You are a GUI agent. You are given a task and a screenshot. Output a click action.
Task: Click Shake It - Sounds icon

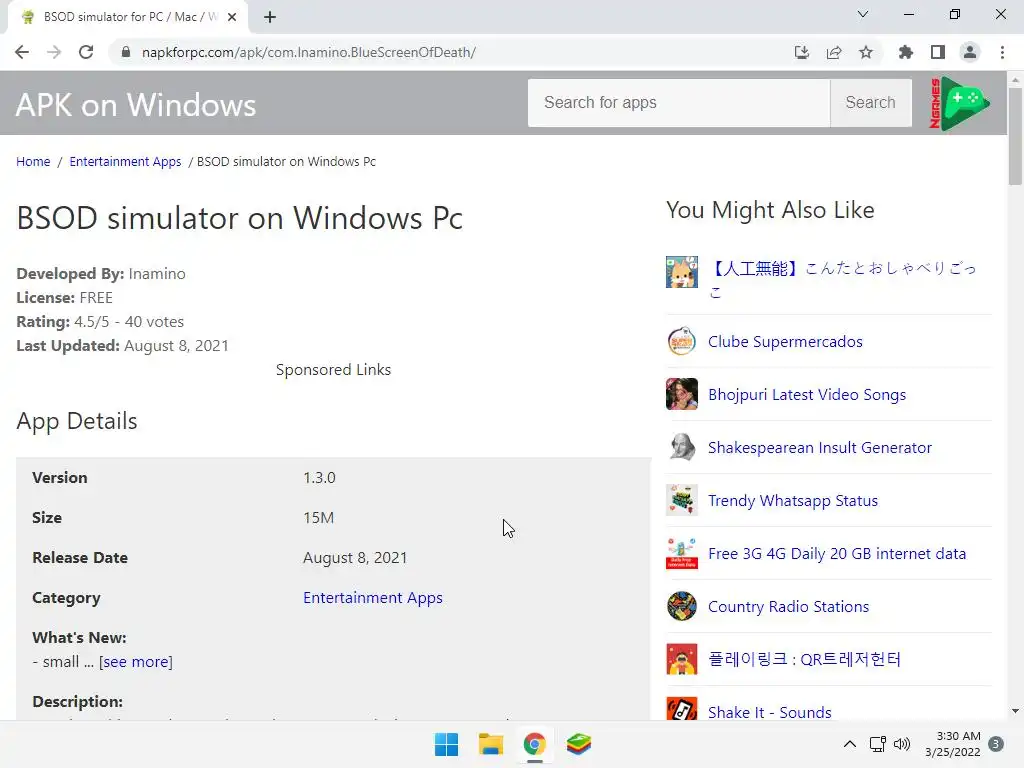[682, 709]
